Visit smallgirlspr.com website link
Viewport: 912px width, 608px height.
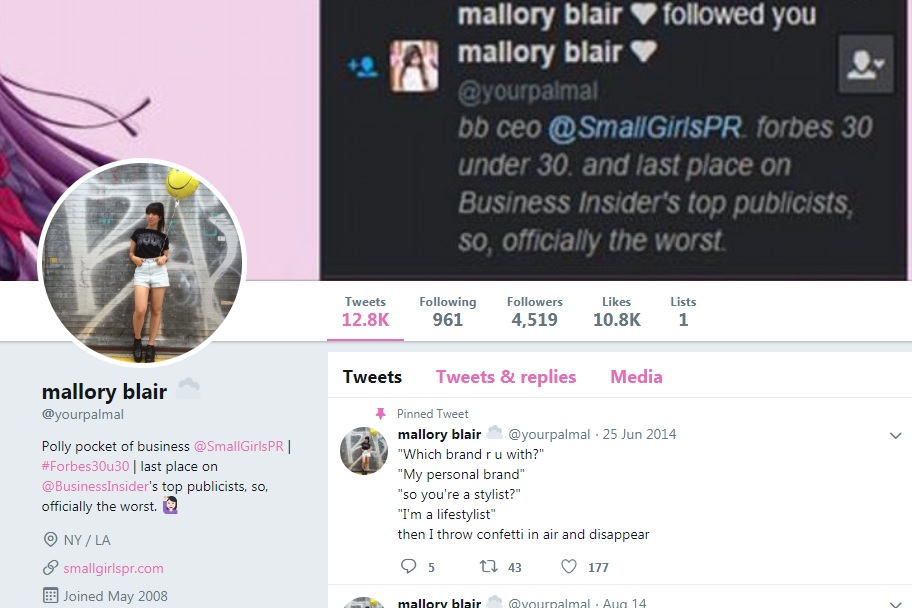113,568
